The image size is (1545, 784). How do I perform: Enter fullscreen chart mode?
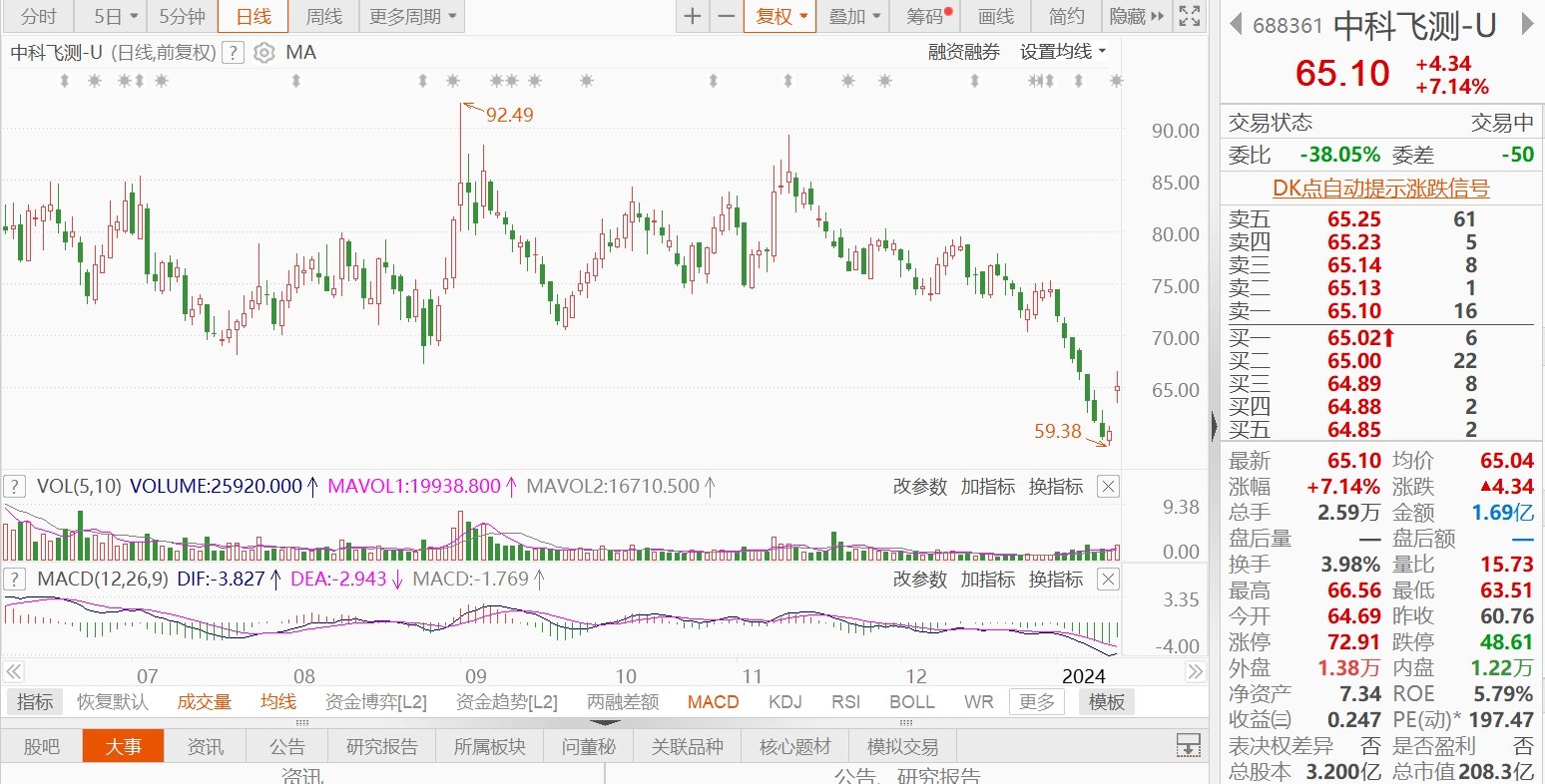point(1188,16)
